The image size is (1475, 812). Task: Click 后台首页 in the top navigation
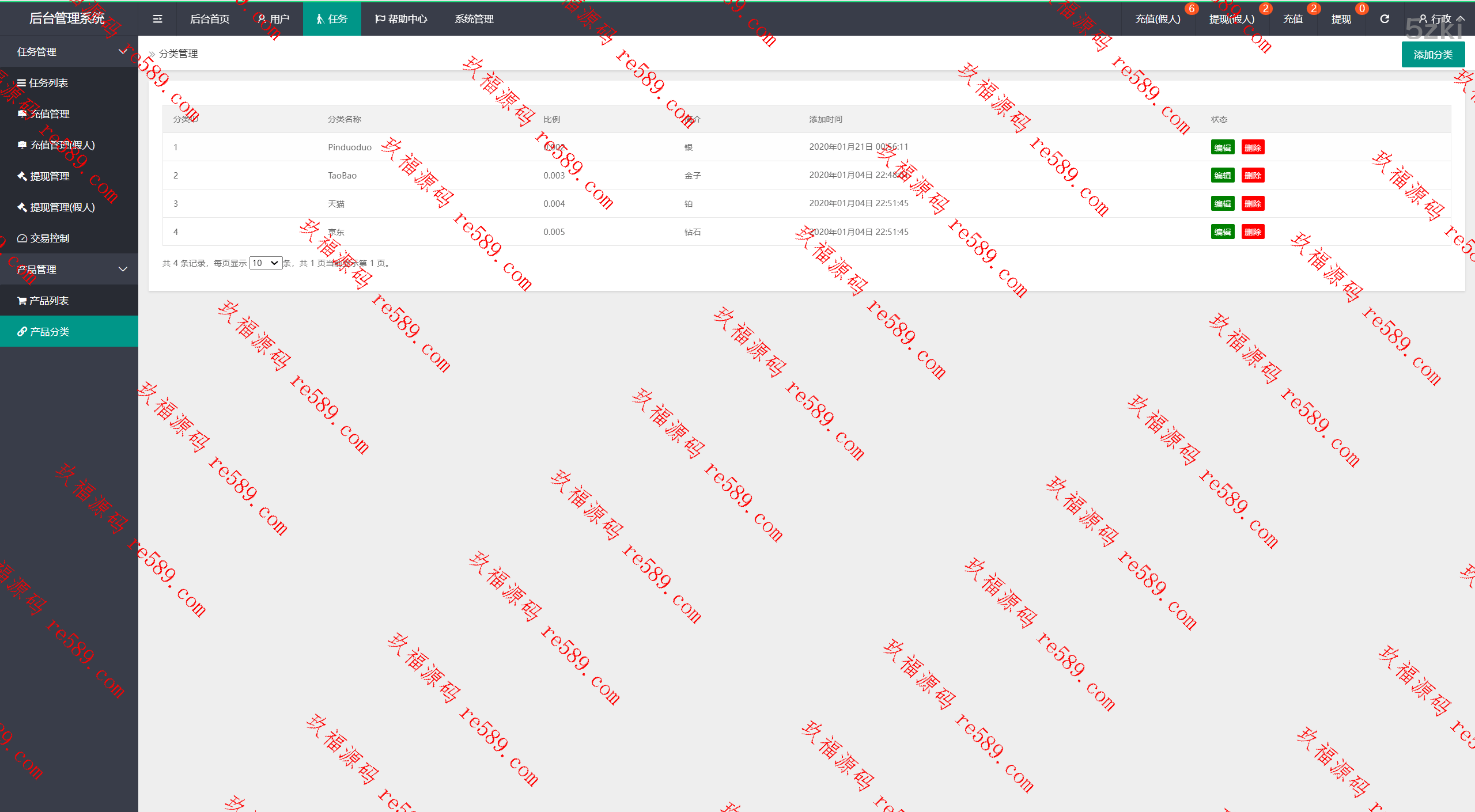(210, 19)
